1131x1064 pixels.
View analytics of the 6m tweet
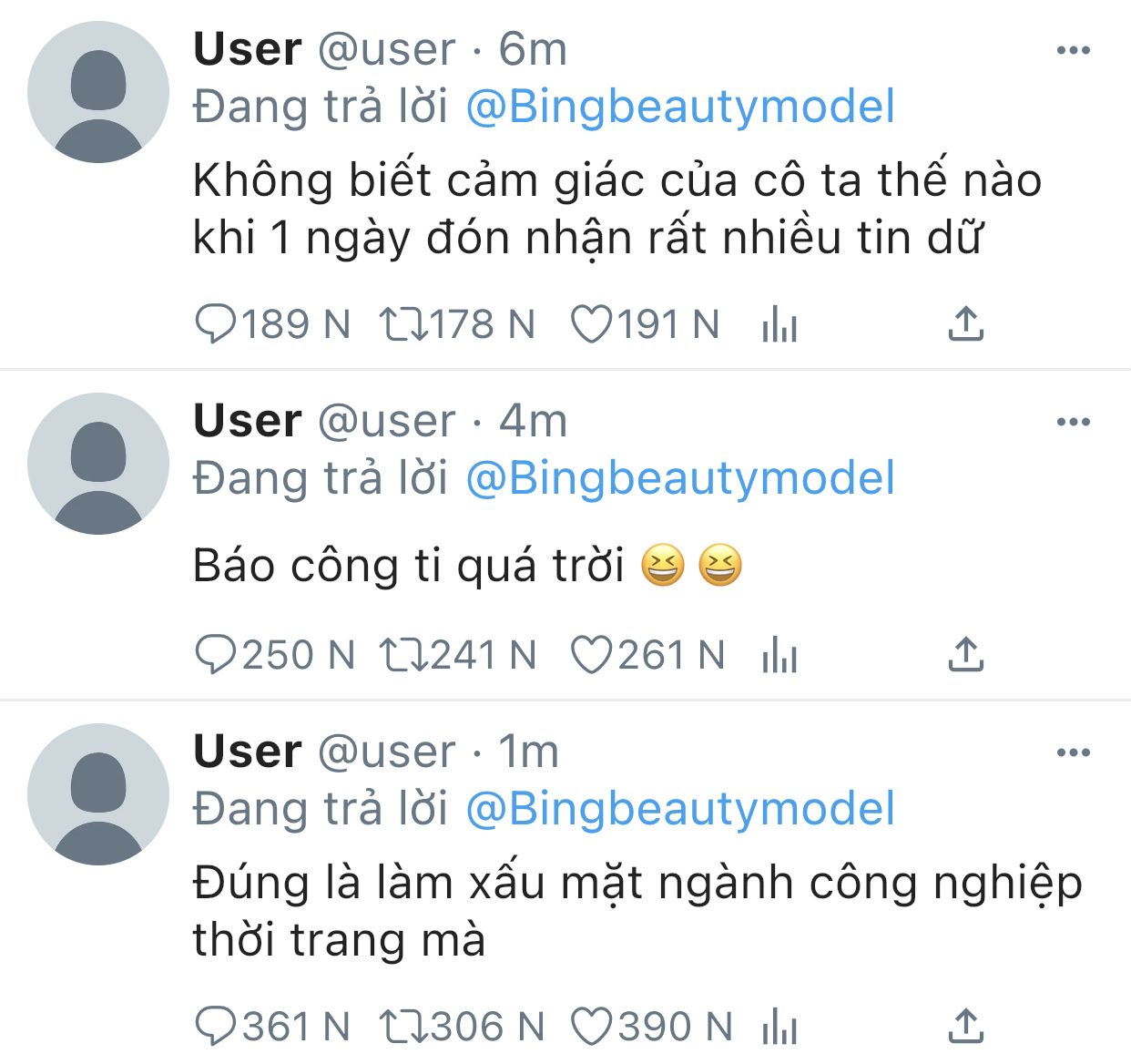click(x=779, y=324)
